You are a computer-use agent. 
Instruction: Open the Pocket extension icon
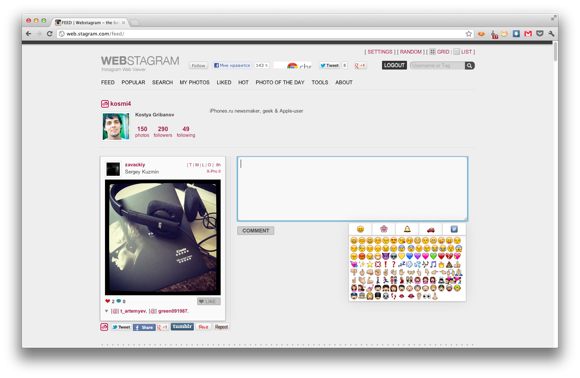[x=540, y=34]
